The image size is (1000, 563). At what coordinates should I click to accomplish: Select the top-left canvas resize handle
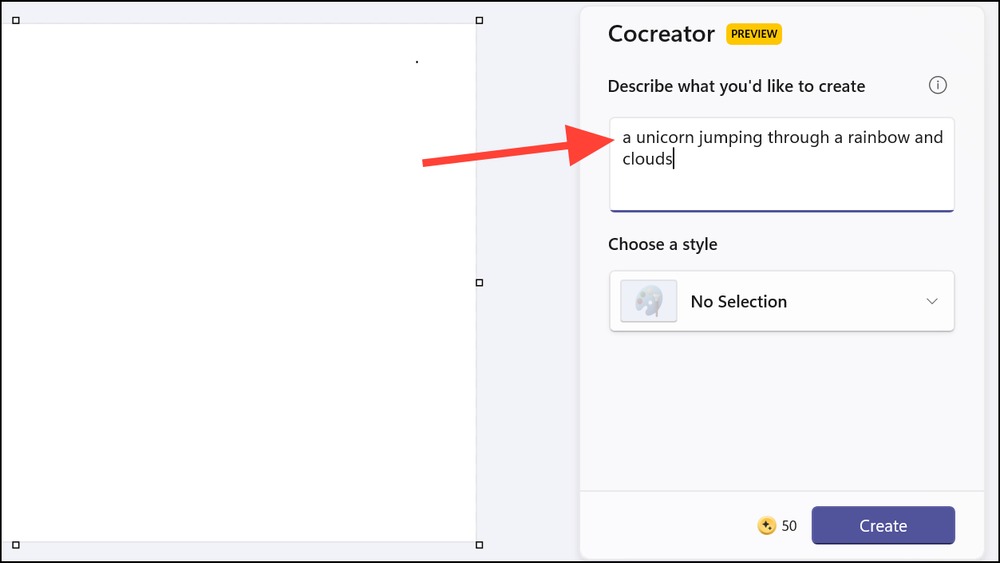coord(16,20)
